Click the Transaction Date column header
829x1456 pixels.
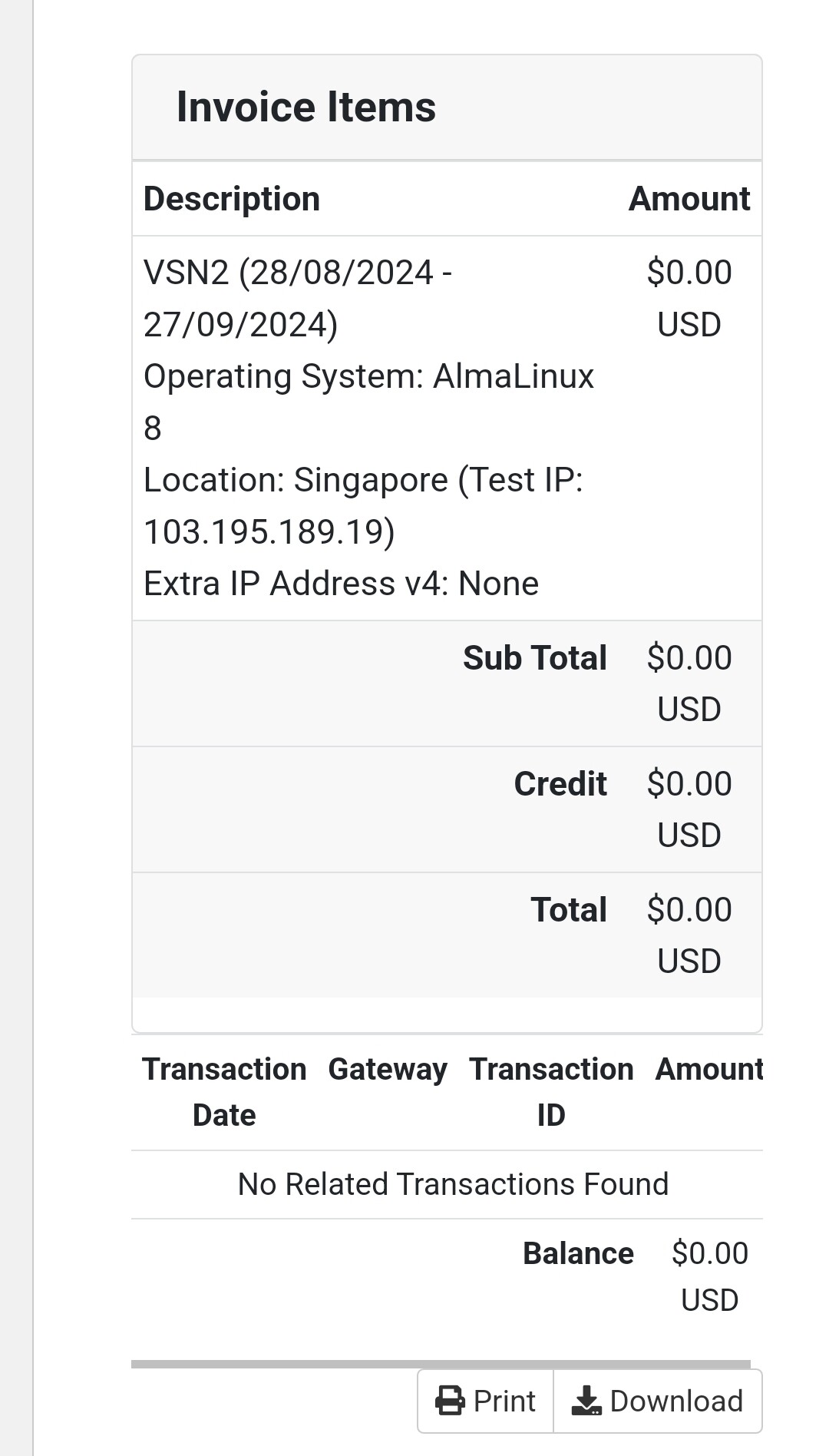pos(224,1092)
